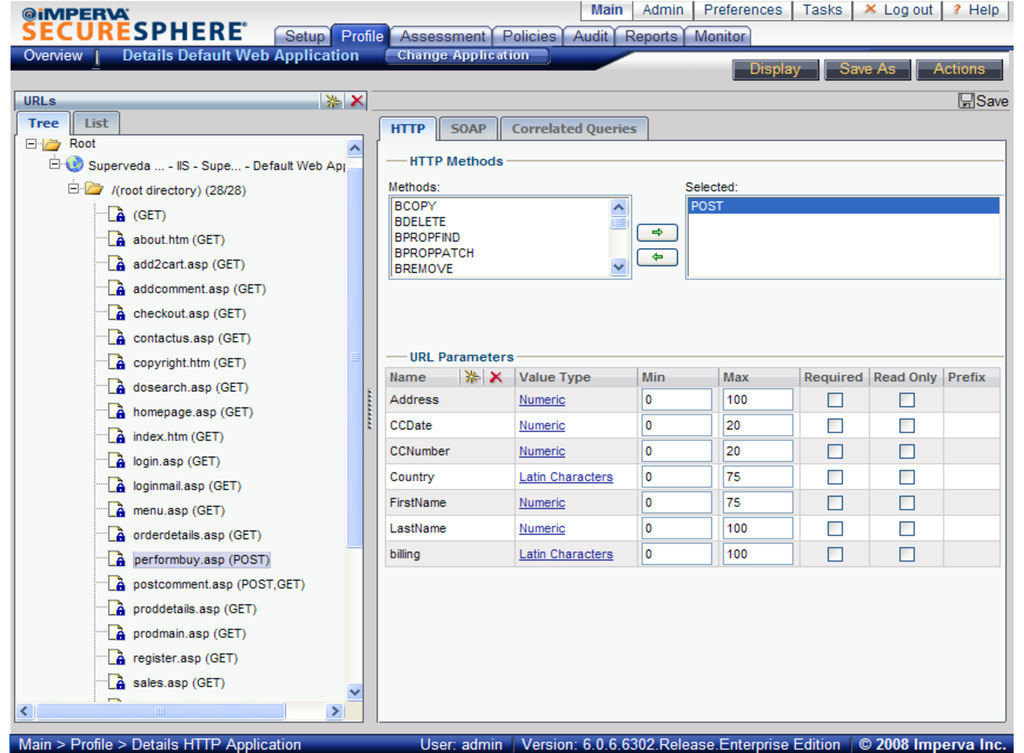1024x753 pixels.
Task: Collapse the Root tree node
Action: [31, 144]
